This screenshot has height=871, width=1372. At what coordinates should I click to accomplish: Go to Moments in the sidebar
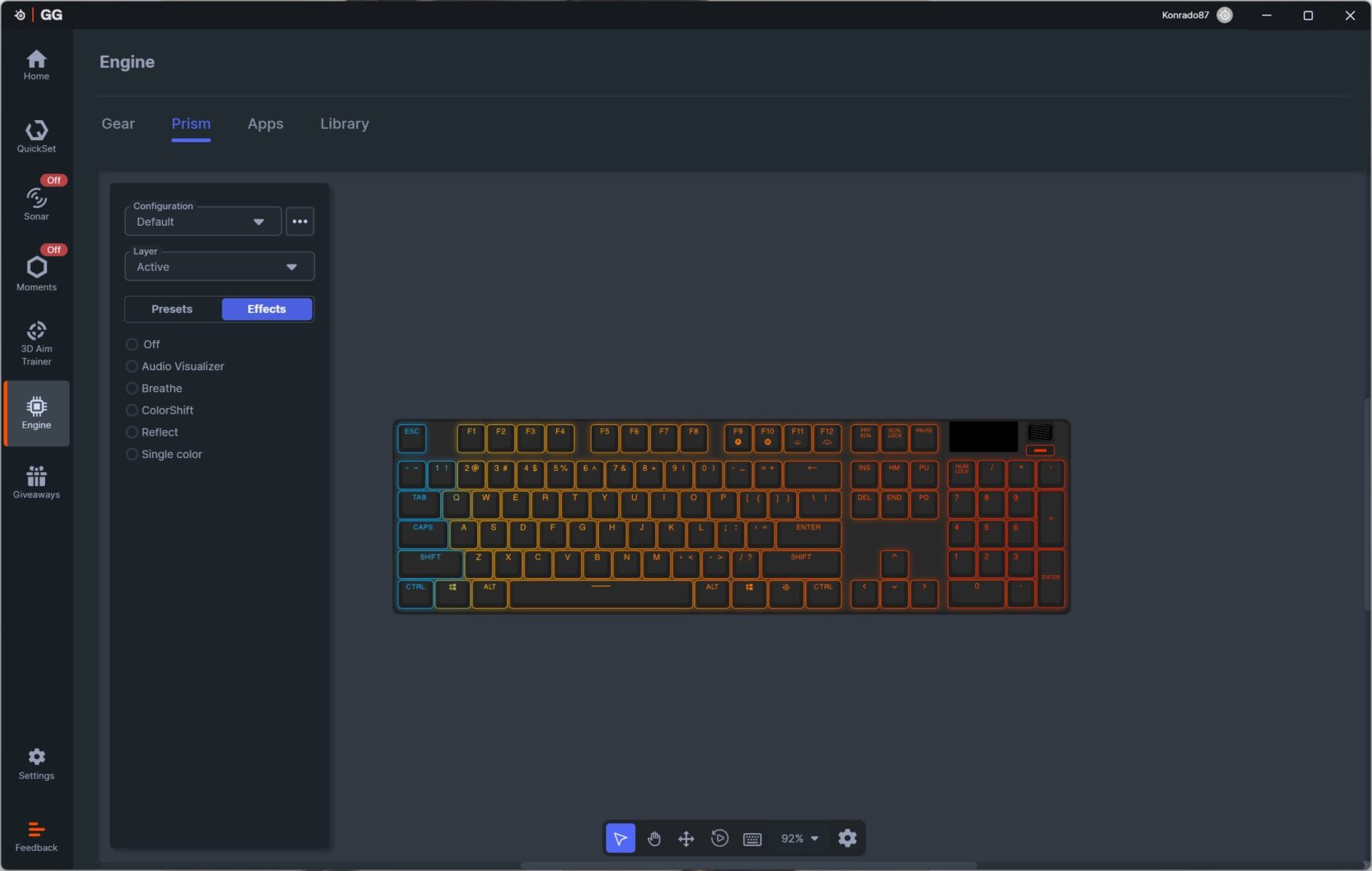[x=36, y=273]
